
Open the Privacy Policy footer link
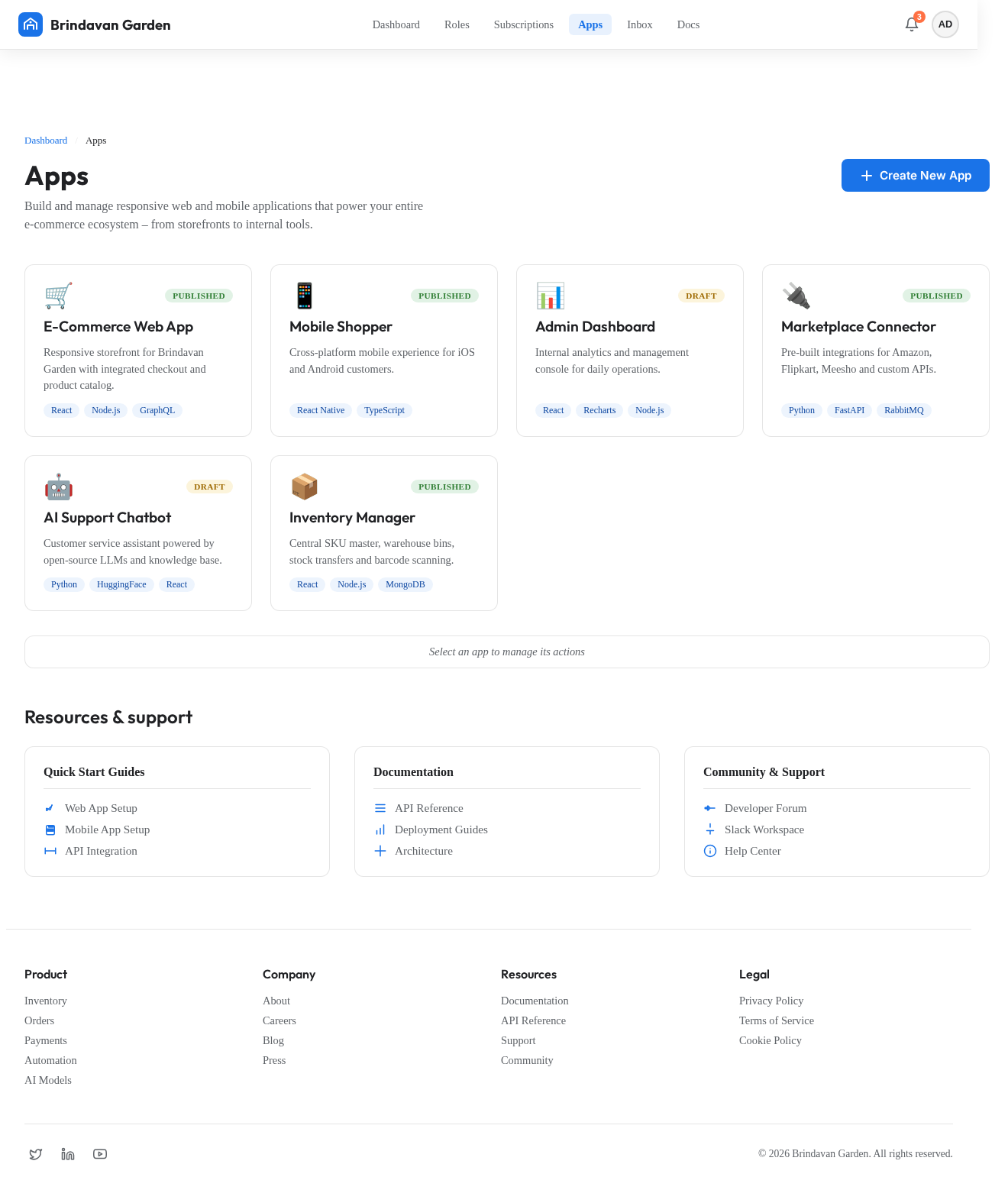(771, 1001)
